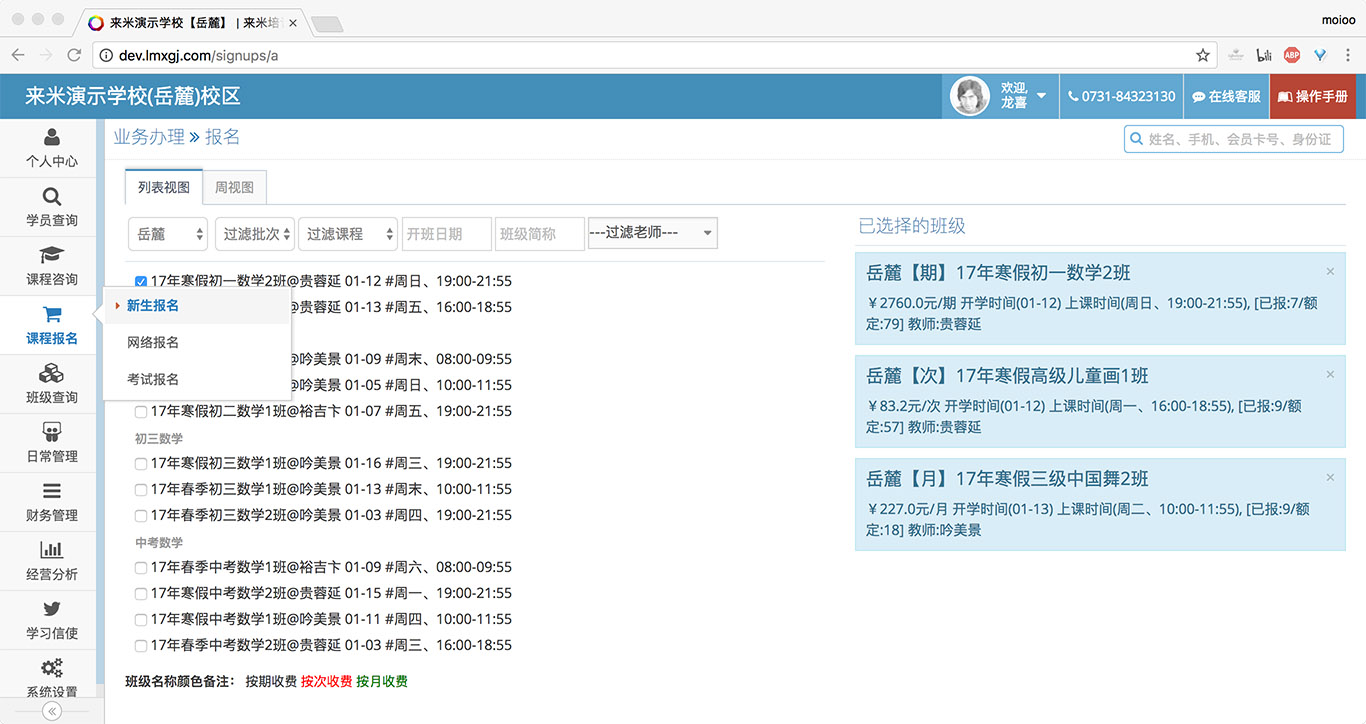This screenshot has height=724, width=1366.
Task: Switch to the 周视图 tab
Action: point(234,187)
